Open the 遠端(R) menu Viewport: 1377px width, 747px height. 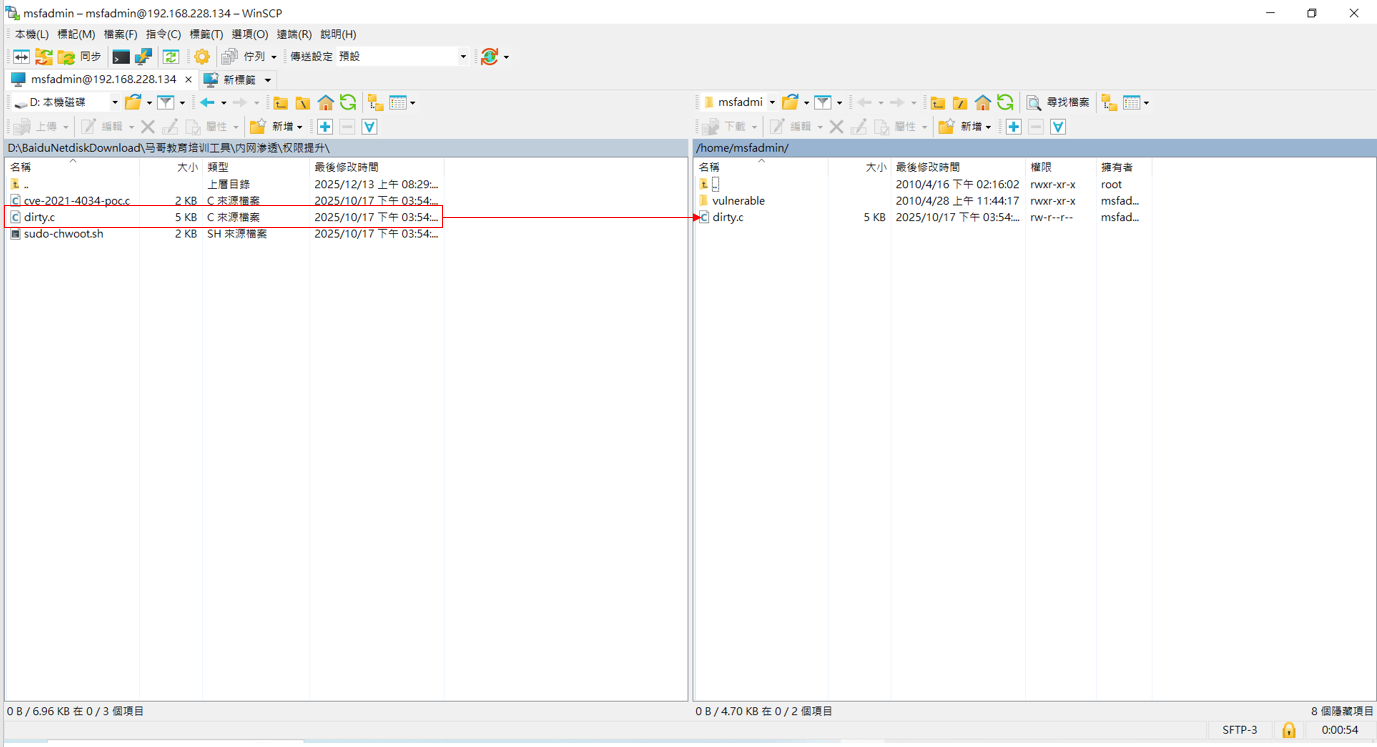tap(294, 34)
